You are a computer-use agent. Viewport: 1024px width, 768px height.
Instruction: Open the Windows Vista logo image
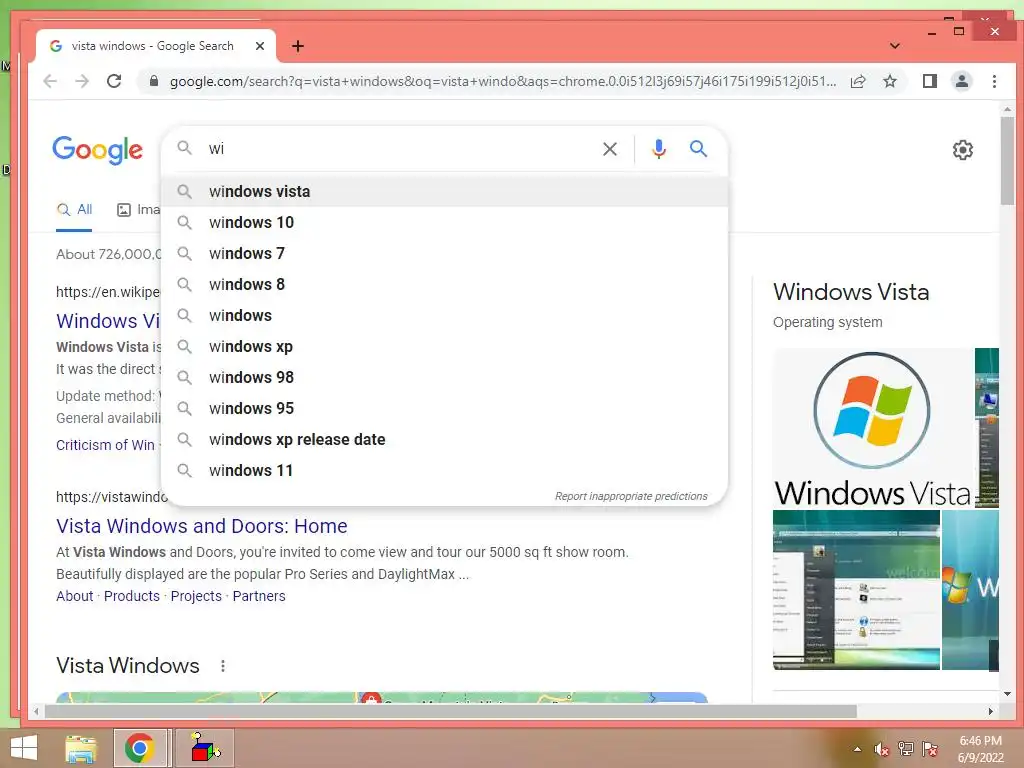point(872,428)
